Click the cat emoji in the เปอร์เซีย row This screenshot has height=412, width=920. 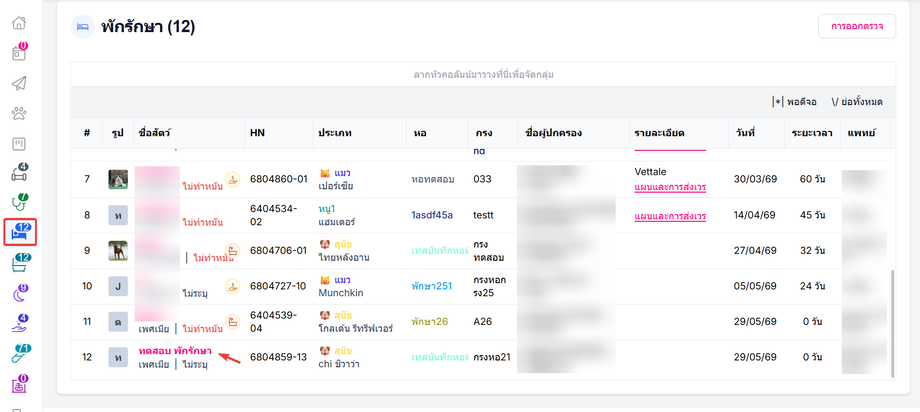pyautogui.click(x=324, y=174)
